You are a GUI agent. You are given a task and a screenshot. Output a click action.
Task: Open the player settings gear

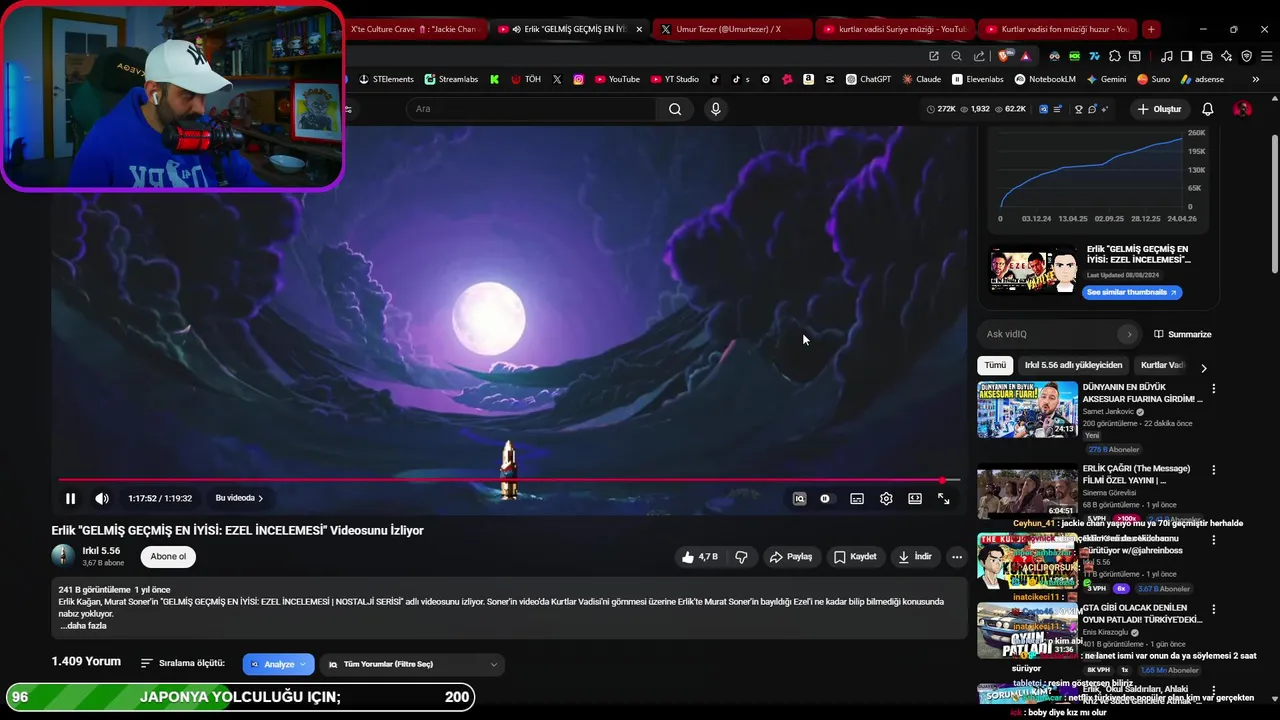click(x=886, y=498)
